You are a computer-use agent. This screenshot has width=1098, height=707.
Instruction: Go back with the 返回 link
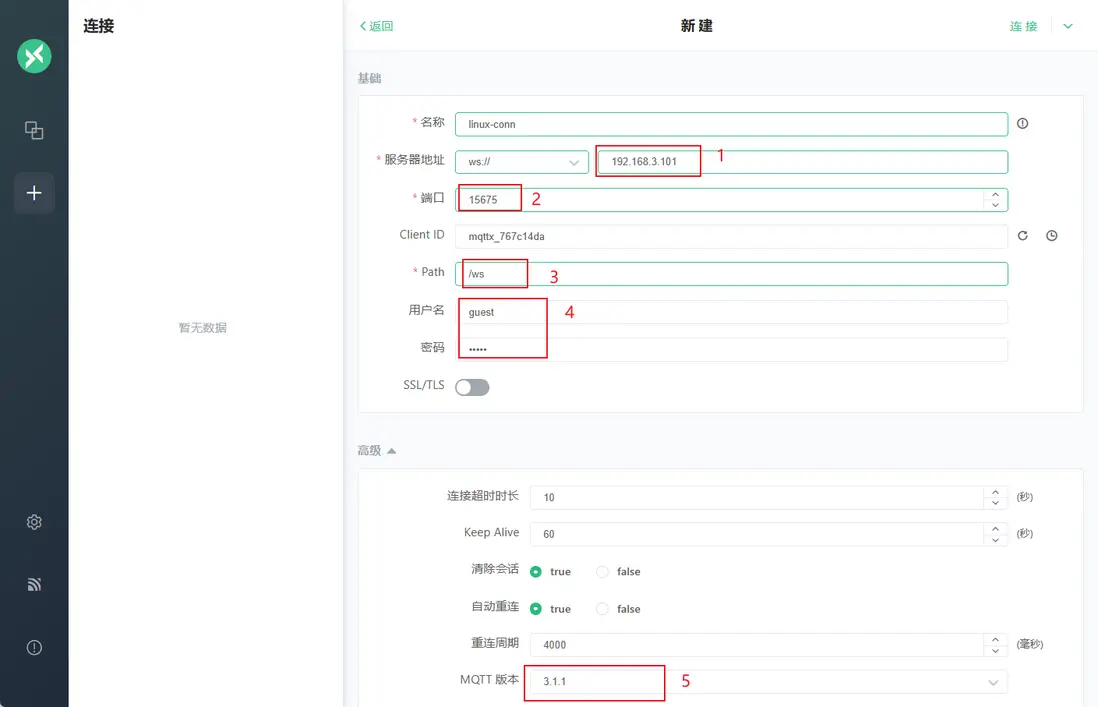tap(376, 26)
